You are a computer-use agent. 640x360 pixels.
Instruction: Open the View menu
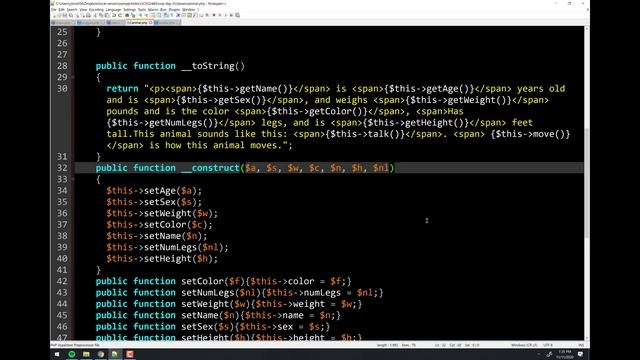click(83, 9)
